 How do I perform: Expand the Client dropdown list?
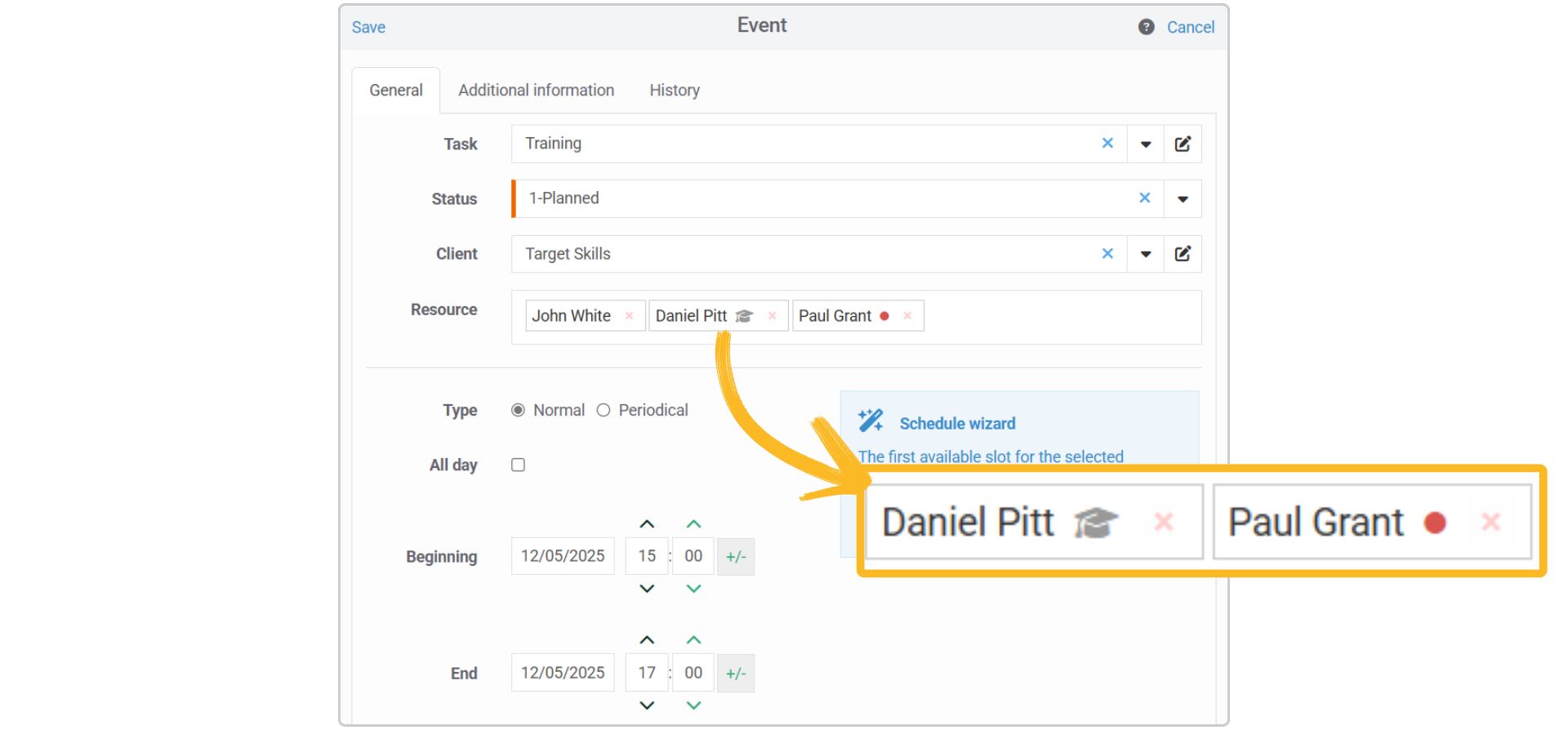[x=1145, y=254]
